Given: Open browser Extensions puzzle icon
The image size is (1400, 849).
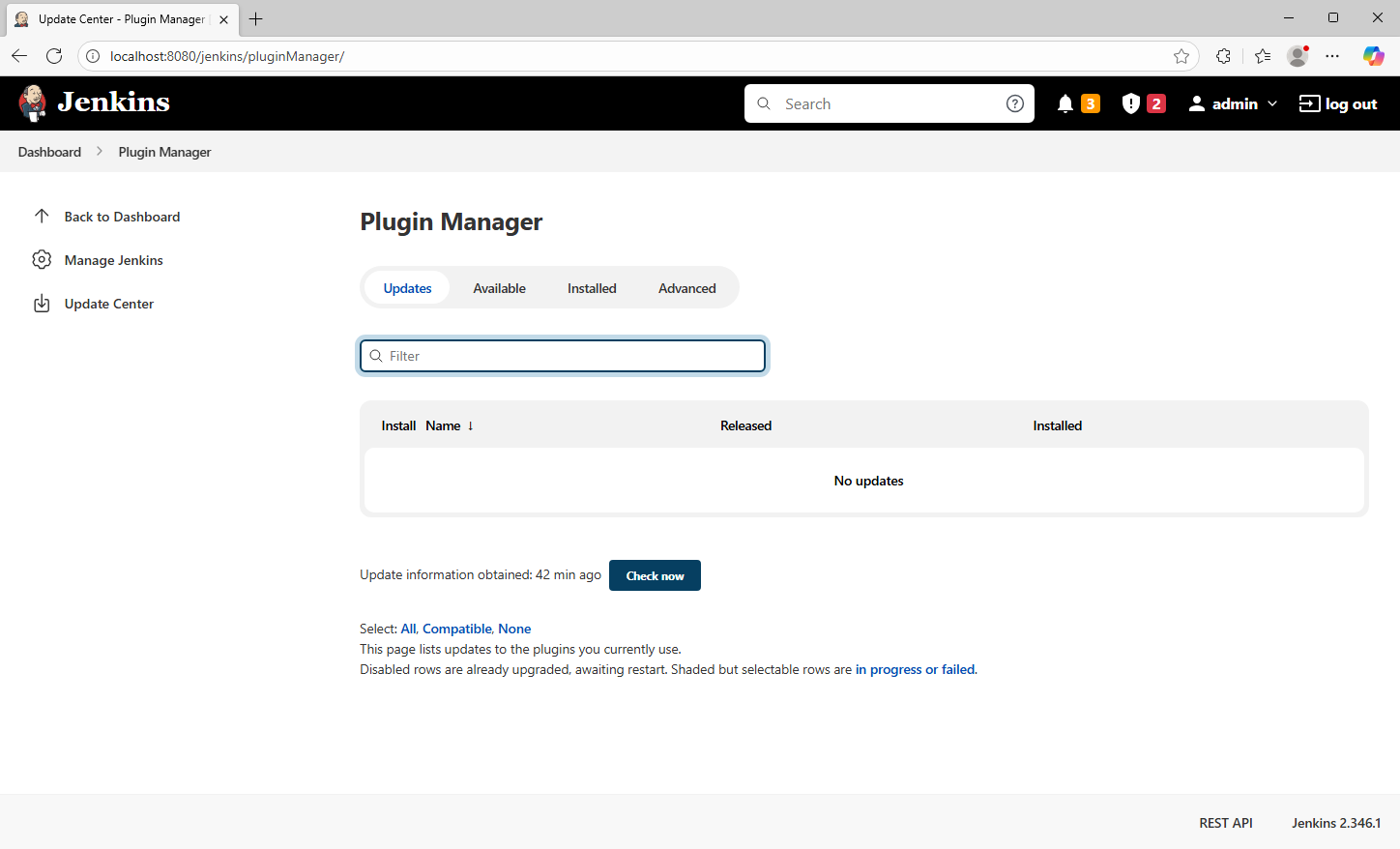Looking at the screenshot, I should coord(1223,56).
